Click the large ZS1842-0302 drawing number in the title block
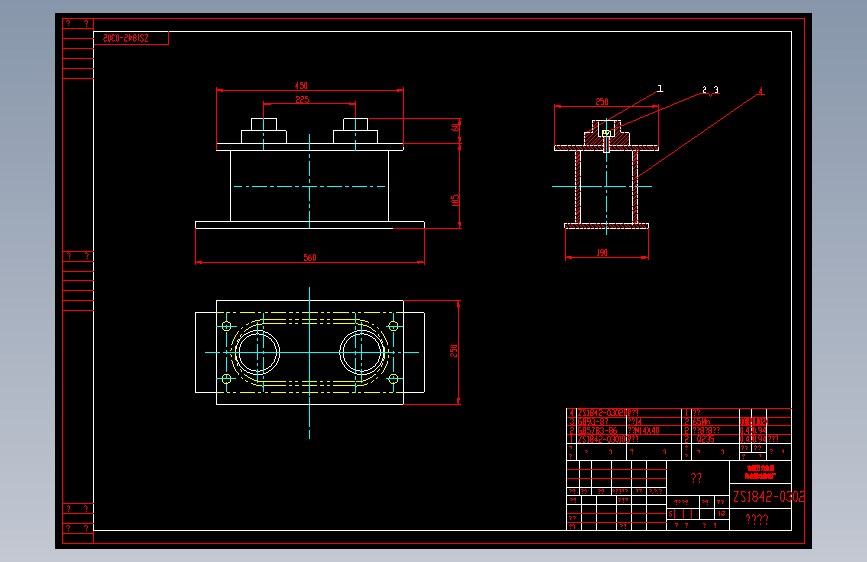The image size is (867, 562). (x=769, y=497)
